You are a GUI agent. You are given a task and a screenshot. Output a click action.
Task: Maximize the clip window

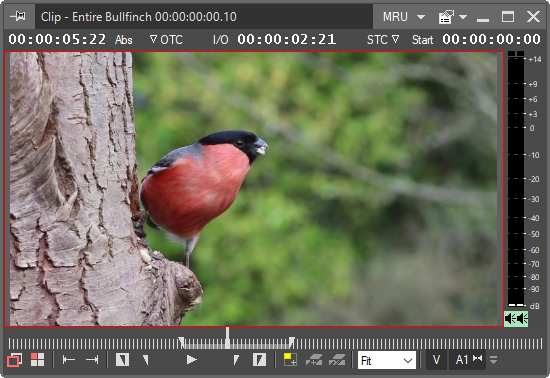pyautogui.click(x=508, y=16)
